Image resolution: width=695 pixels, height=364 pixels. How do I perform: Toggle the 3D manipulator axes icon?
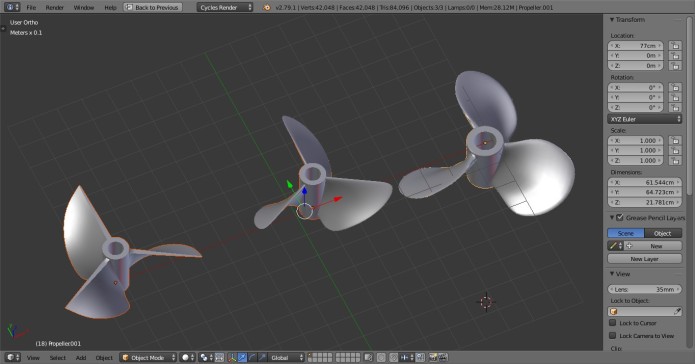coord(232,357)
